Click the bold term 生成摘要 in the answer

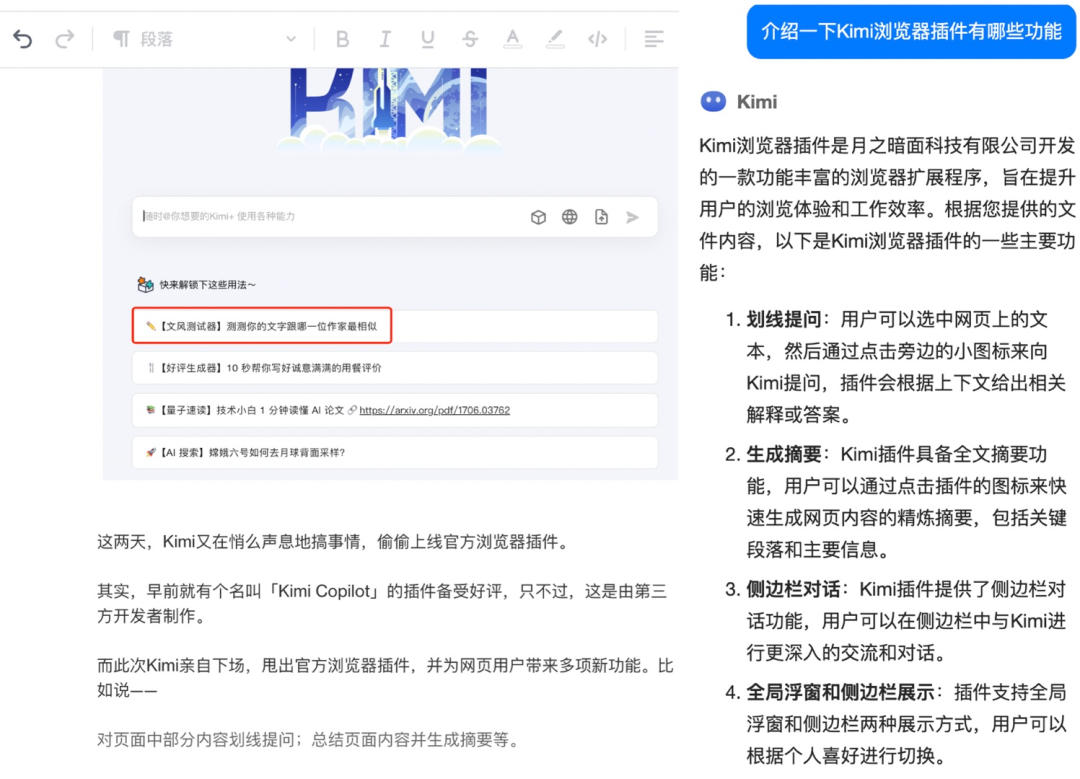point(784,455)
